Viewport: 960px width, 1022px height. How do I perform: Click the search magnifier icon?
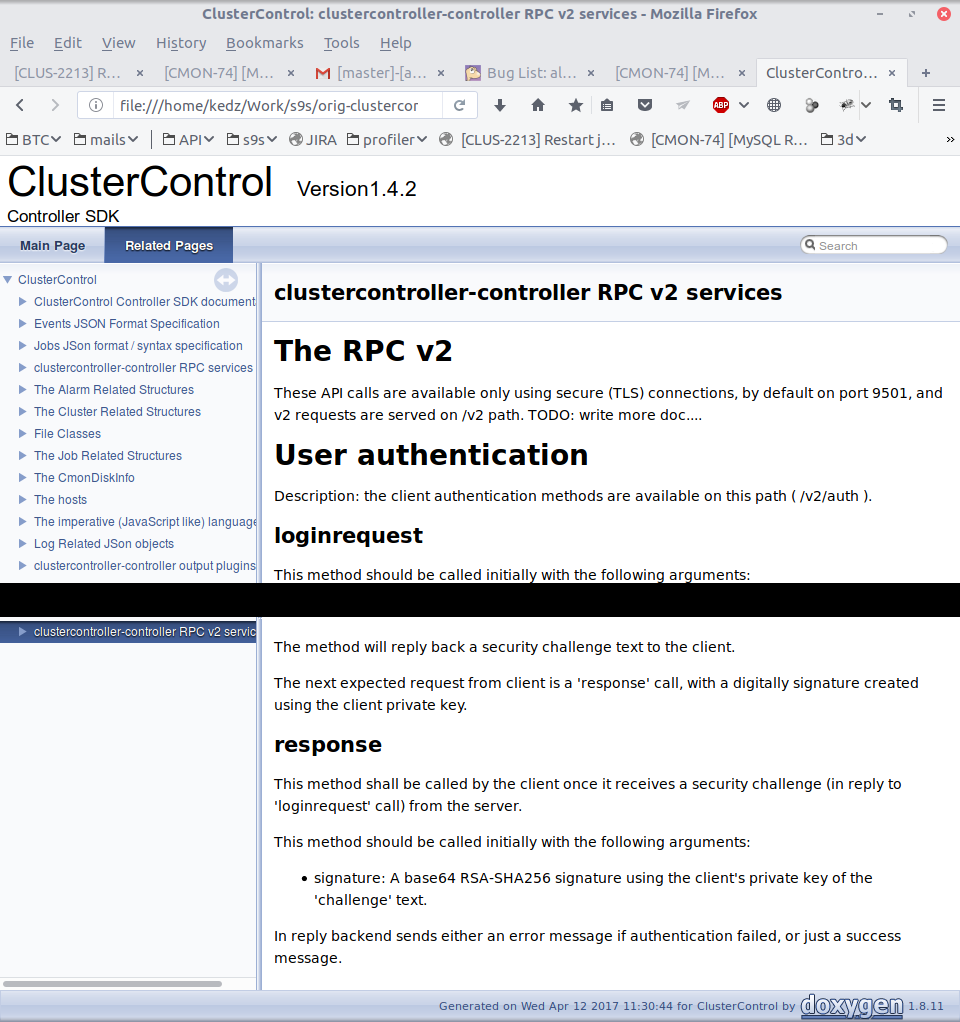(810, 245)
